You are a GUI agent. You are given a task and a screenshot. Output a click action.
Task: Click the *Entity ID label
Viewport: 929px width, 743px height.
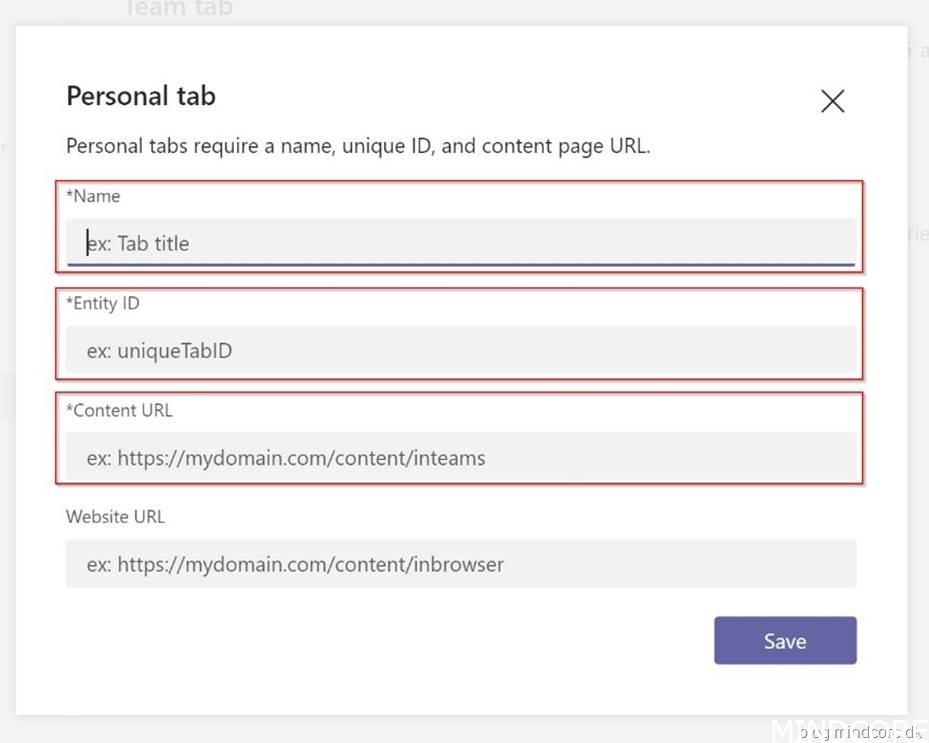pos(103,303)
